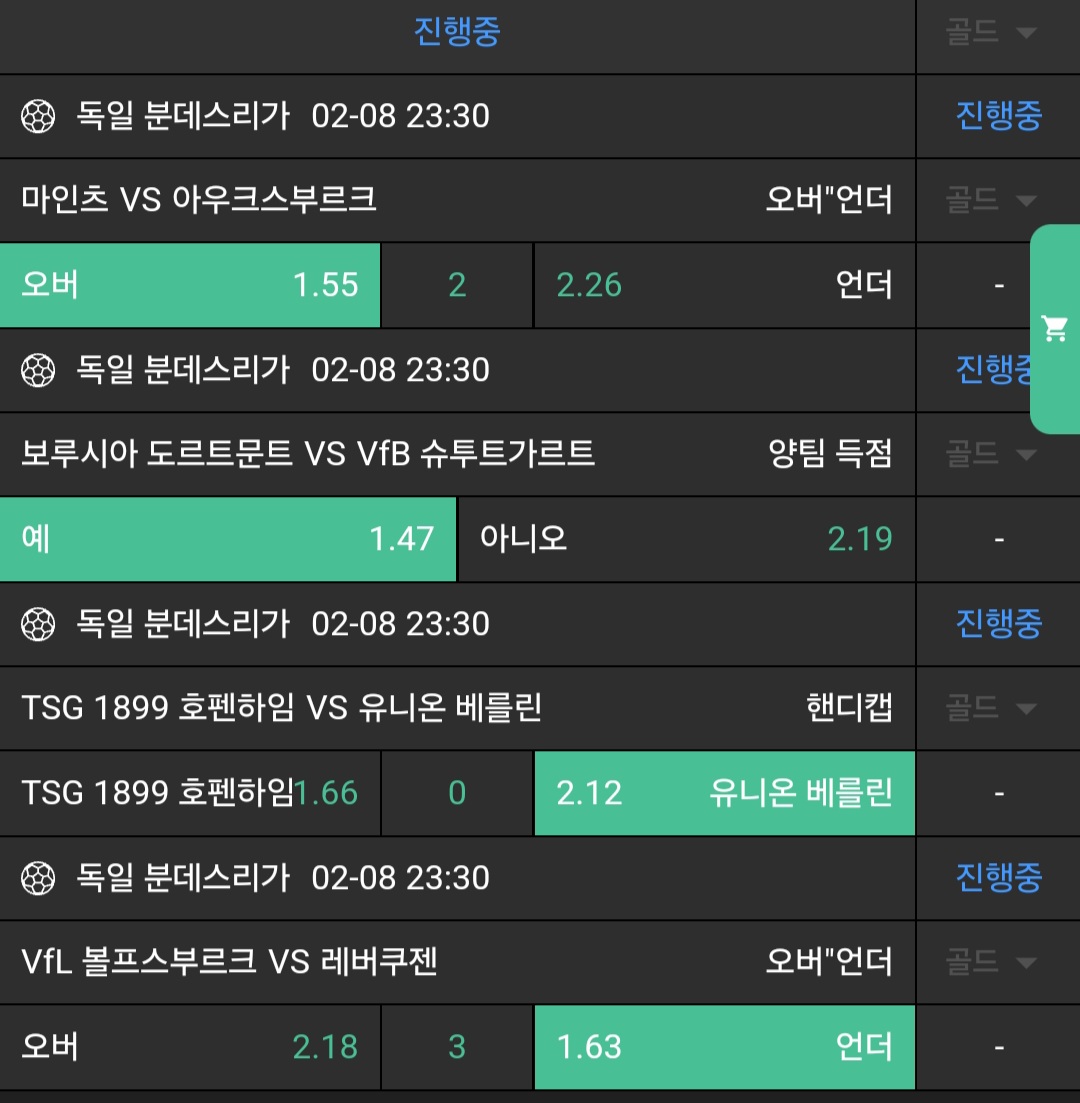Choose 유니온 베를린 2.12 handicap option
1080x1103 pixels.
[x=724, y=794]
